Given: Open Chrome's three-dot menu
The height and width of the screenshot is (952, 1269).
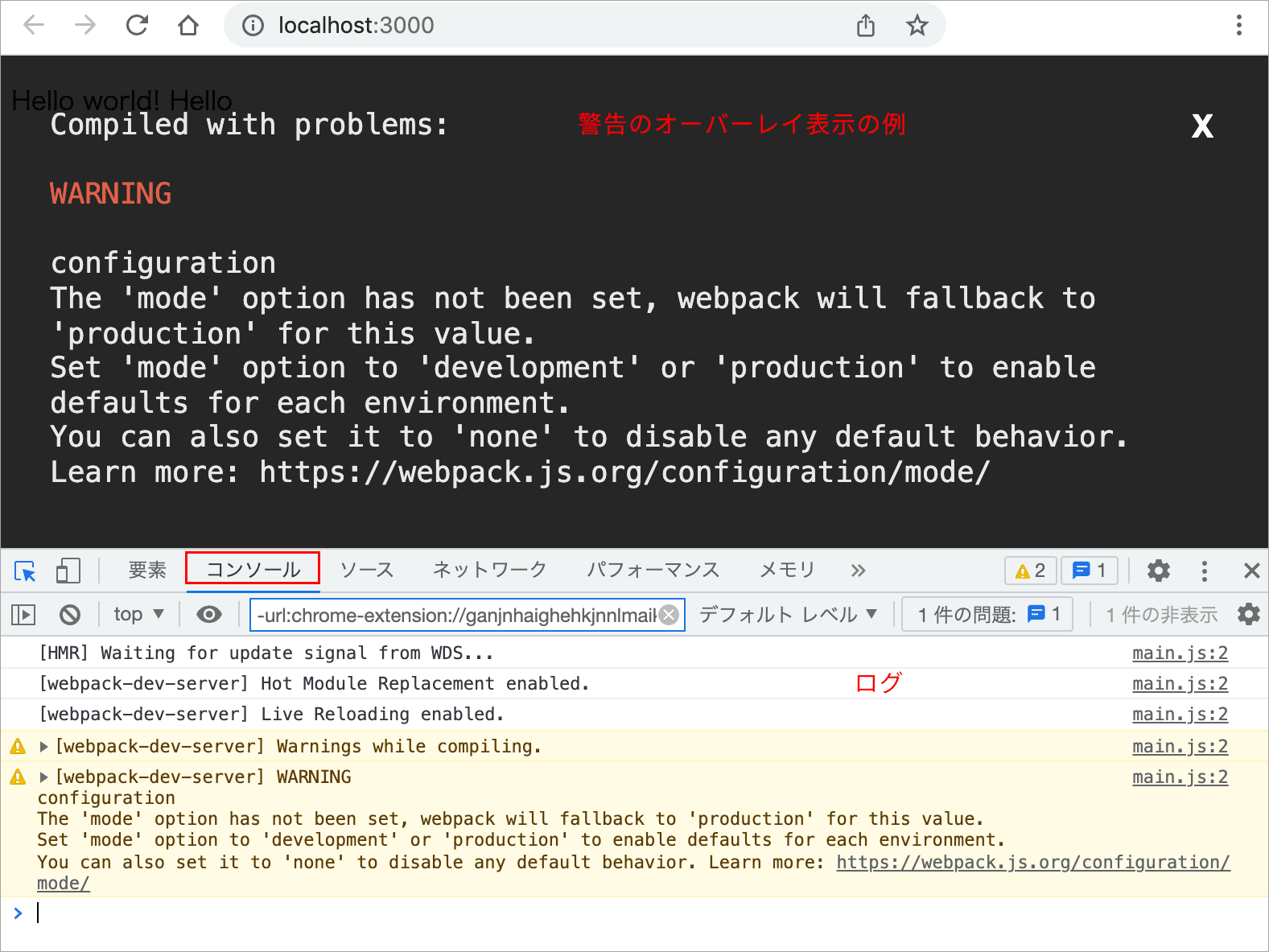Looking at the screenshot, I should (1239, 26).
